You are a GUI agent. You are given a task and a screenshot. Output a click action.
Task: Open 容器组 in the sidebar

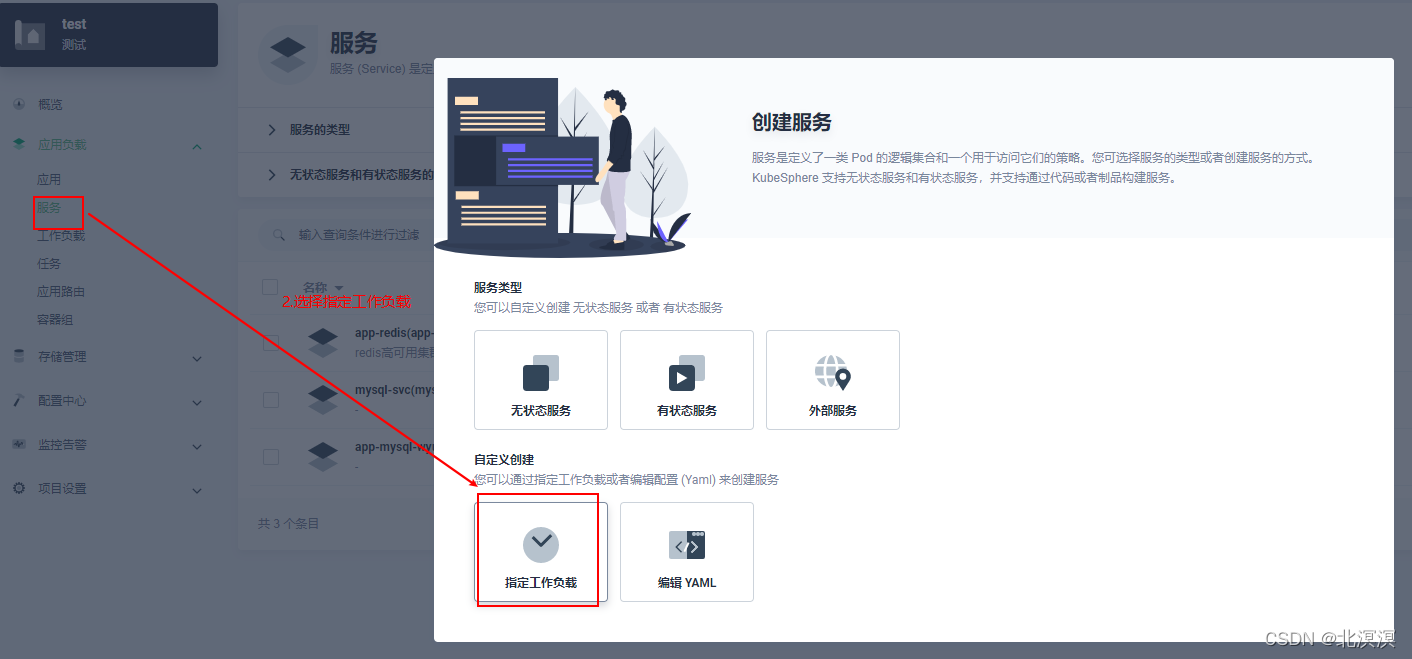[55, 320]
